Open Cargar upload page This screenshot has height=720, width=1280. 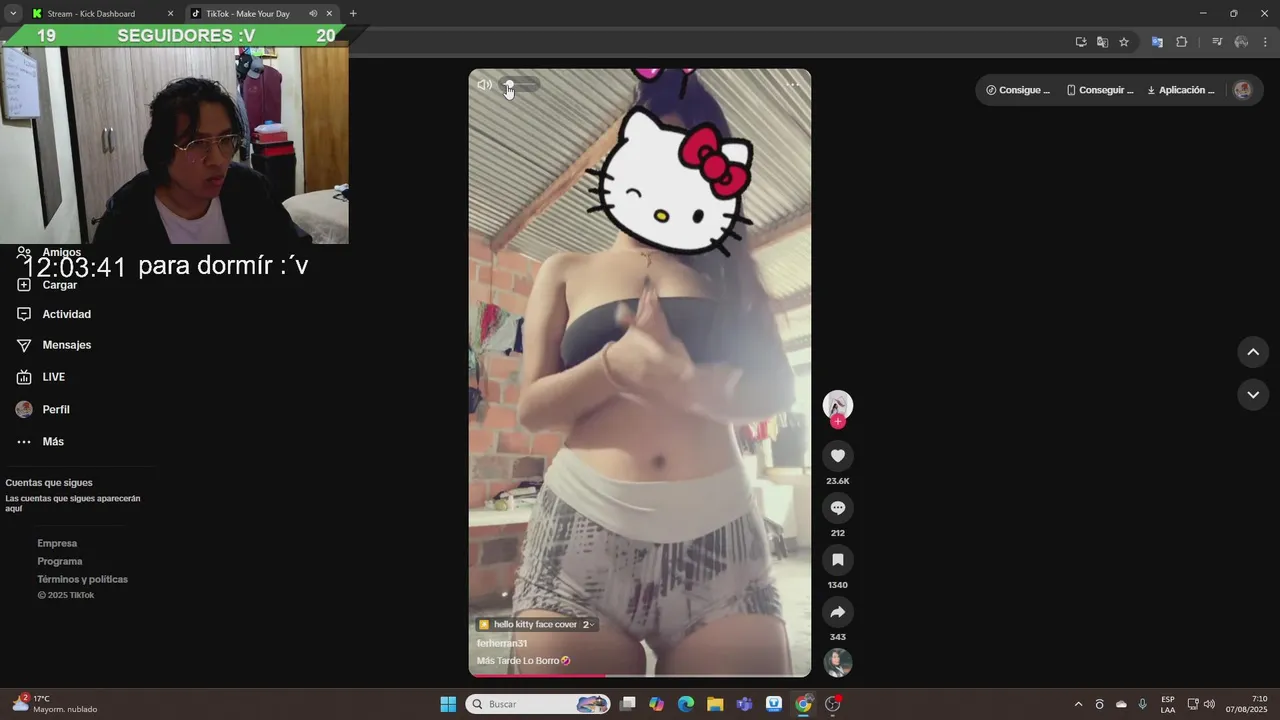47,285
